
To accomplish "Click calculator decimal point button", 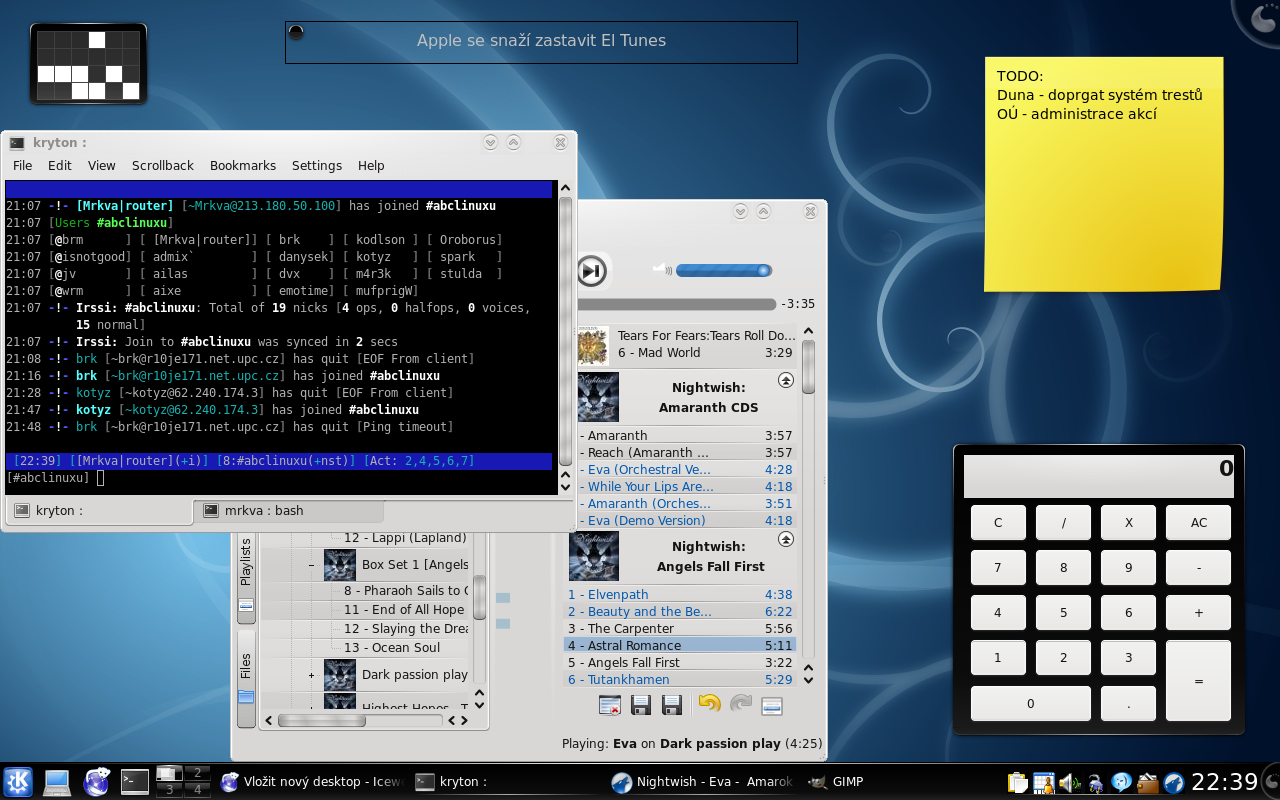I will (1128, 703).
